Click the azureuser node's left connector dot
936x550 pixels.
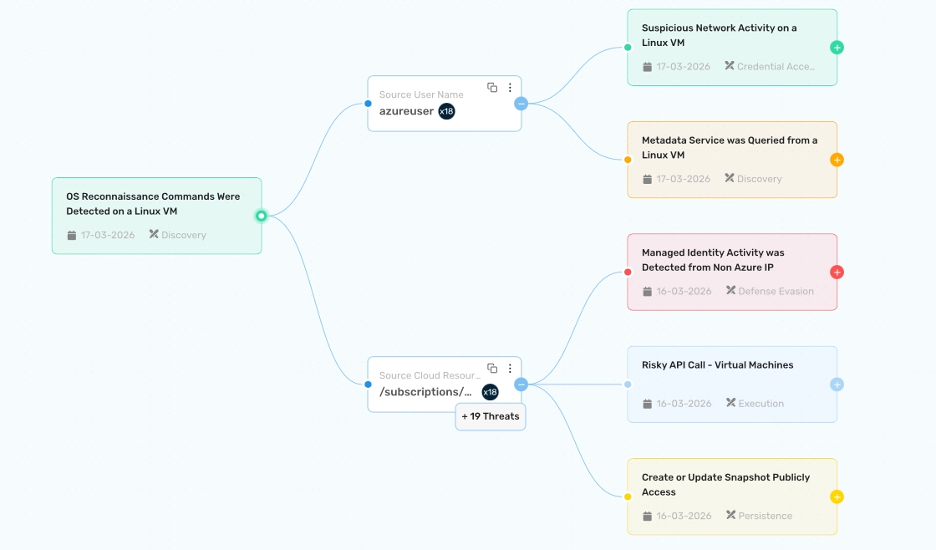click(x=368, y=104)
